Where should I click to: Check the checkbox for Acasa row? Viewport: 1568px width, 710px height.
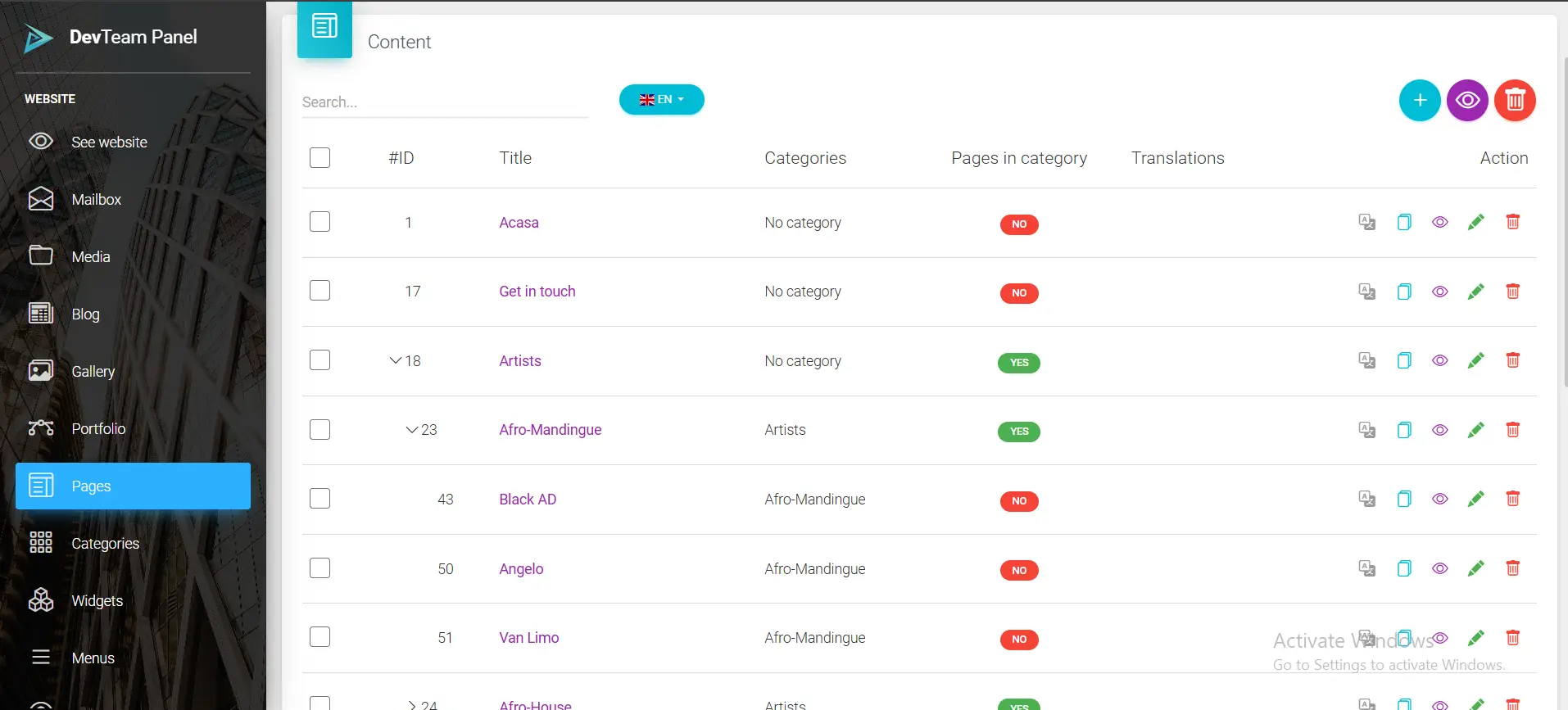pyautogui.click(x=319, y=222)
